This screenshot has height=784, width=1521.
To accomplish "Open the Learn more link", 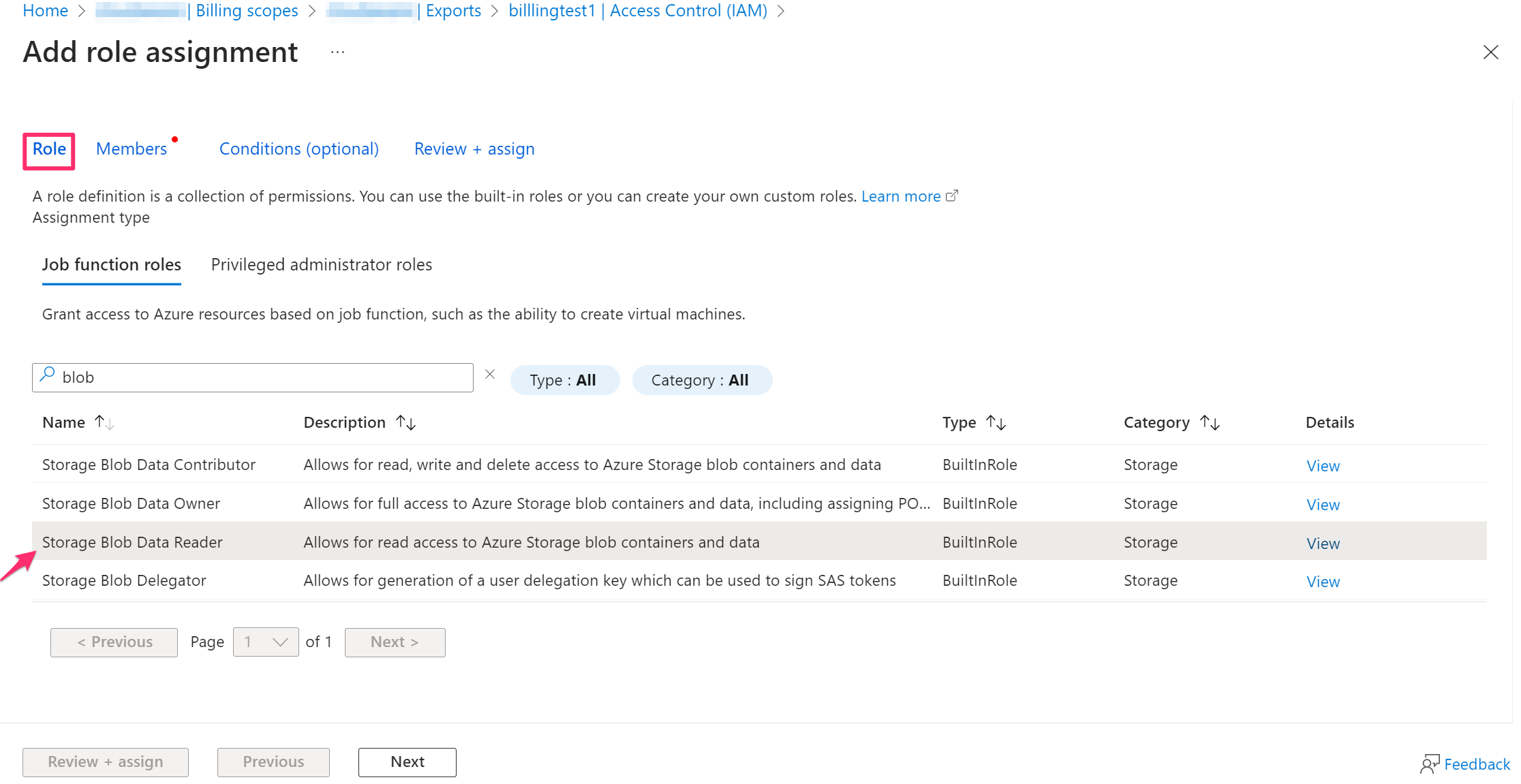I will tap(901, 197).
